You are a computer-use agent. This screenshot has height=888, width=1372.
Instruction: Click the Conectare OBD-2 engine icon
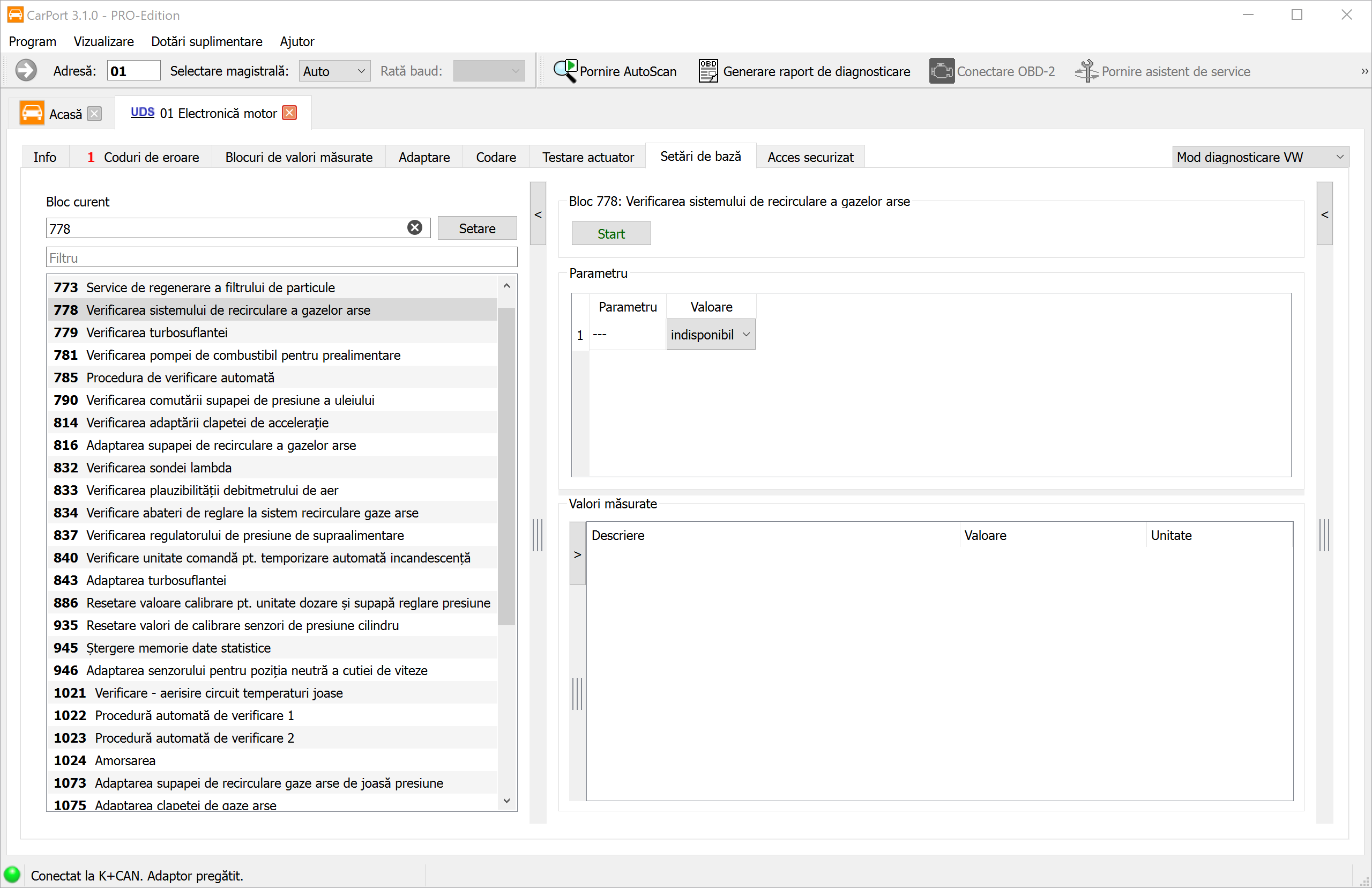(x=942, y=71)
